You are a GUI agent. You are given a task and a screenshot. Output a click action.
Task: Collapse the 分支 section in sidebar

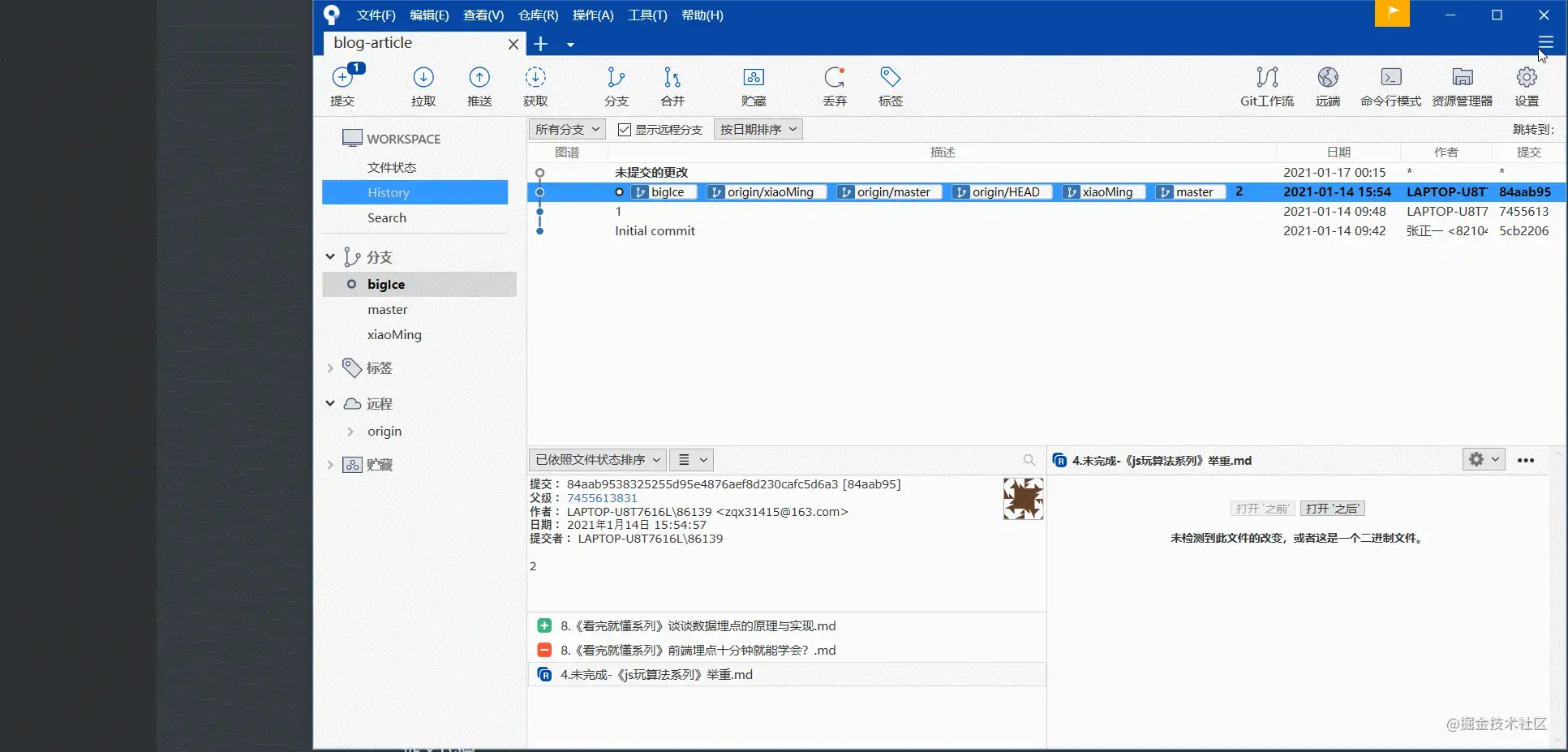point(330,256)
